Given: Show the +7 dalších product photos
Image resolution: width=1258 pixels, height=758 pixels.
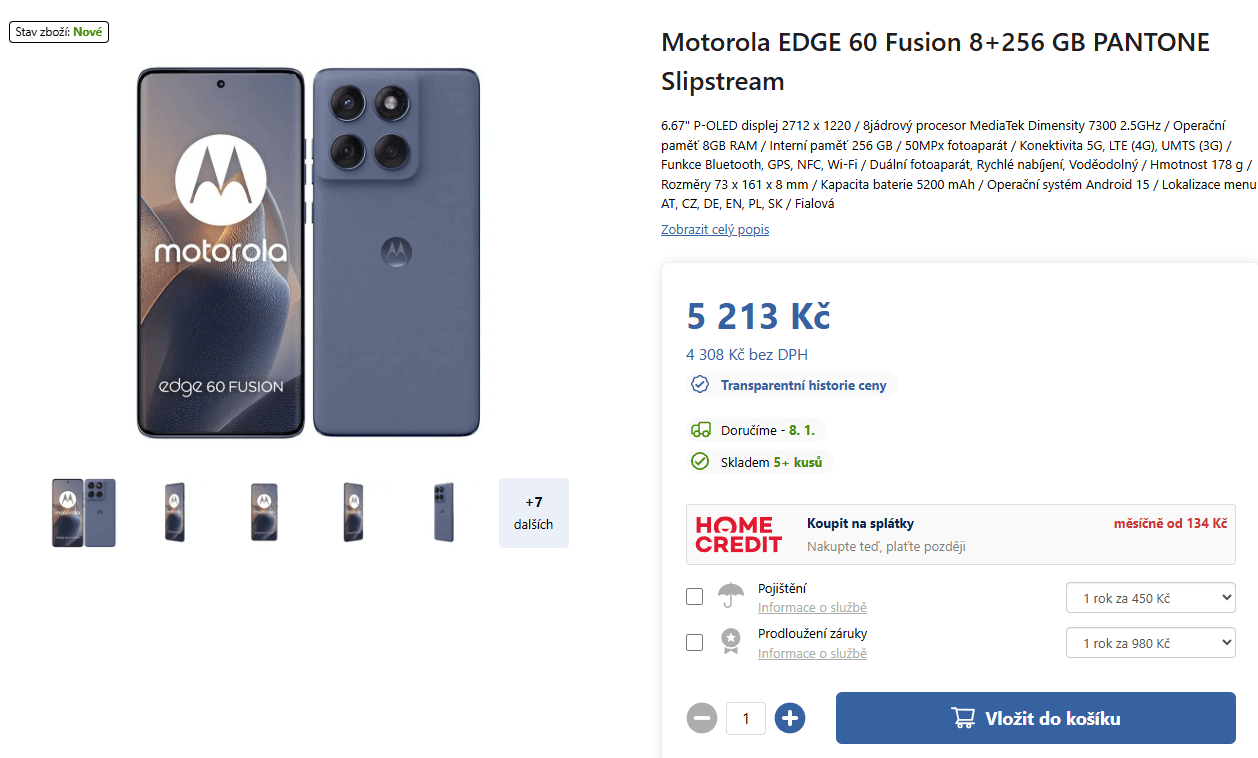Looking at the screenshot, I should (534, 513).
